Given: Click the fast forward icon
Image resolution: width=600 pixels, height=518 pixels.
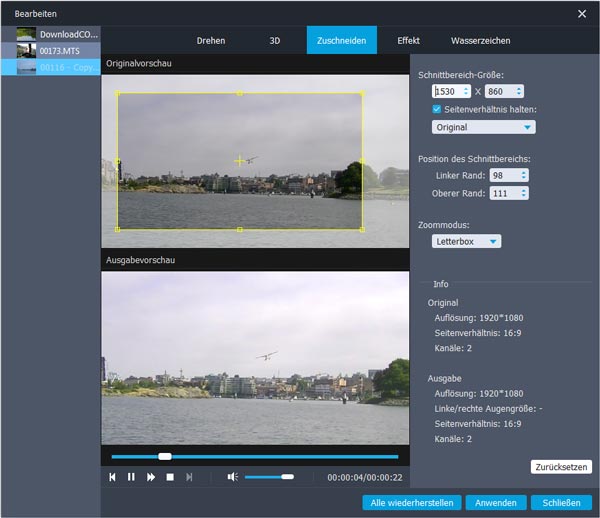Looking at the screenshot, I should [151, 477].
